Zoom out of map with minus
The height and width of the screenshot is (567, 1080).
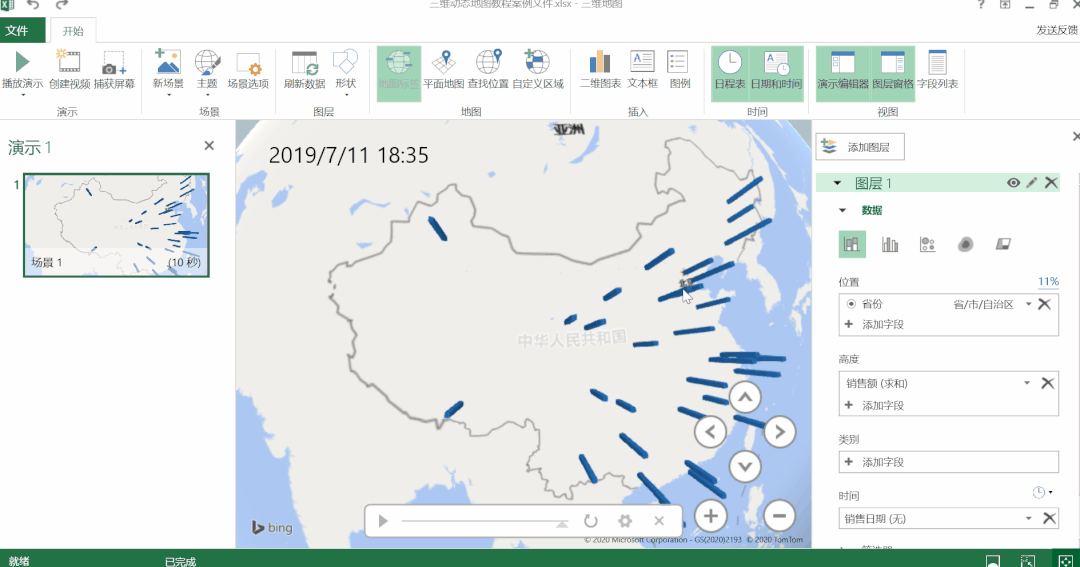tap(779, 515)
